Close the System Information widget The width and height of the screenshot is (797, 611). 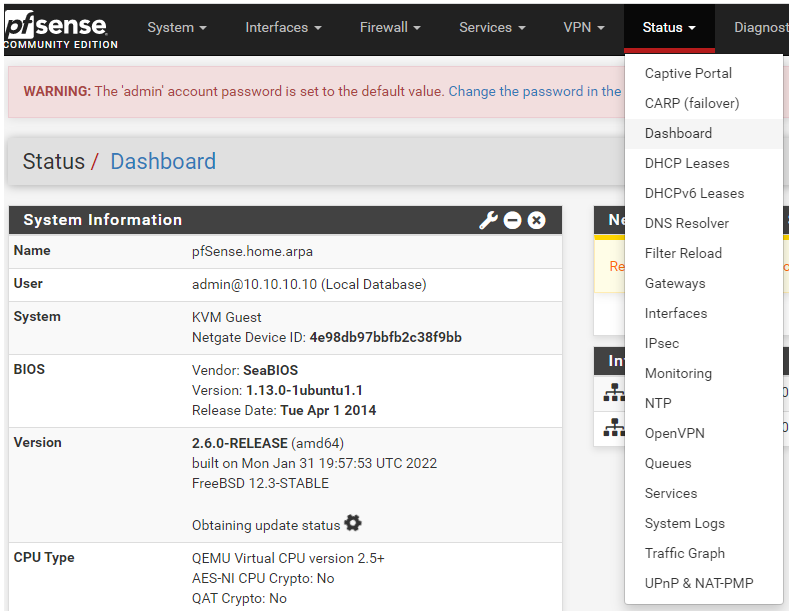[x=536, y=220]
